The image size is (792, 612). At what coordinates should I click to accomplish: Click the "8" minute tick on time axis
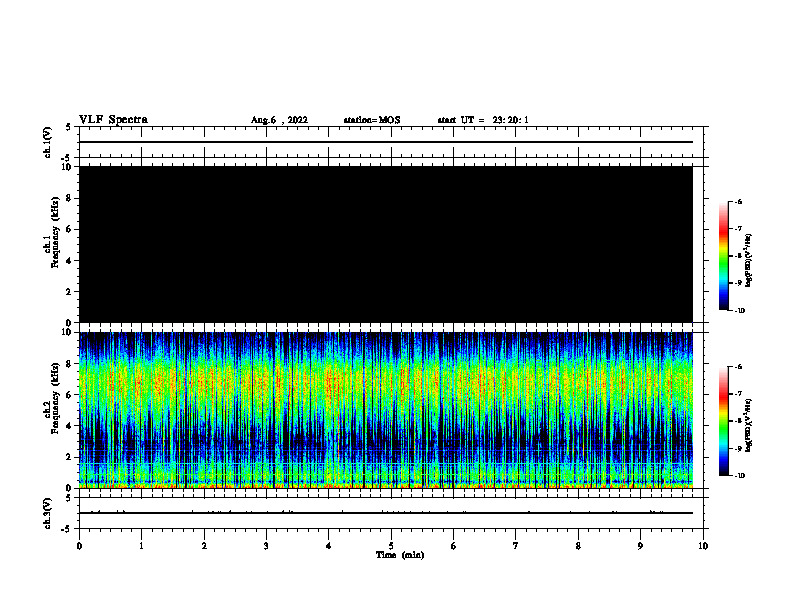(578, 546)
